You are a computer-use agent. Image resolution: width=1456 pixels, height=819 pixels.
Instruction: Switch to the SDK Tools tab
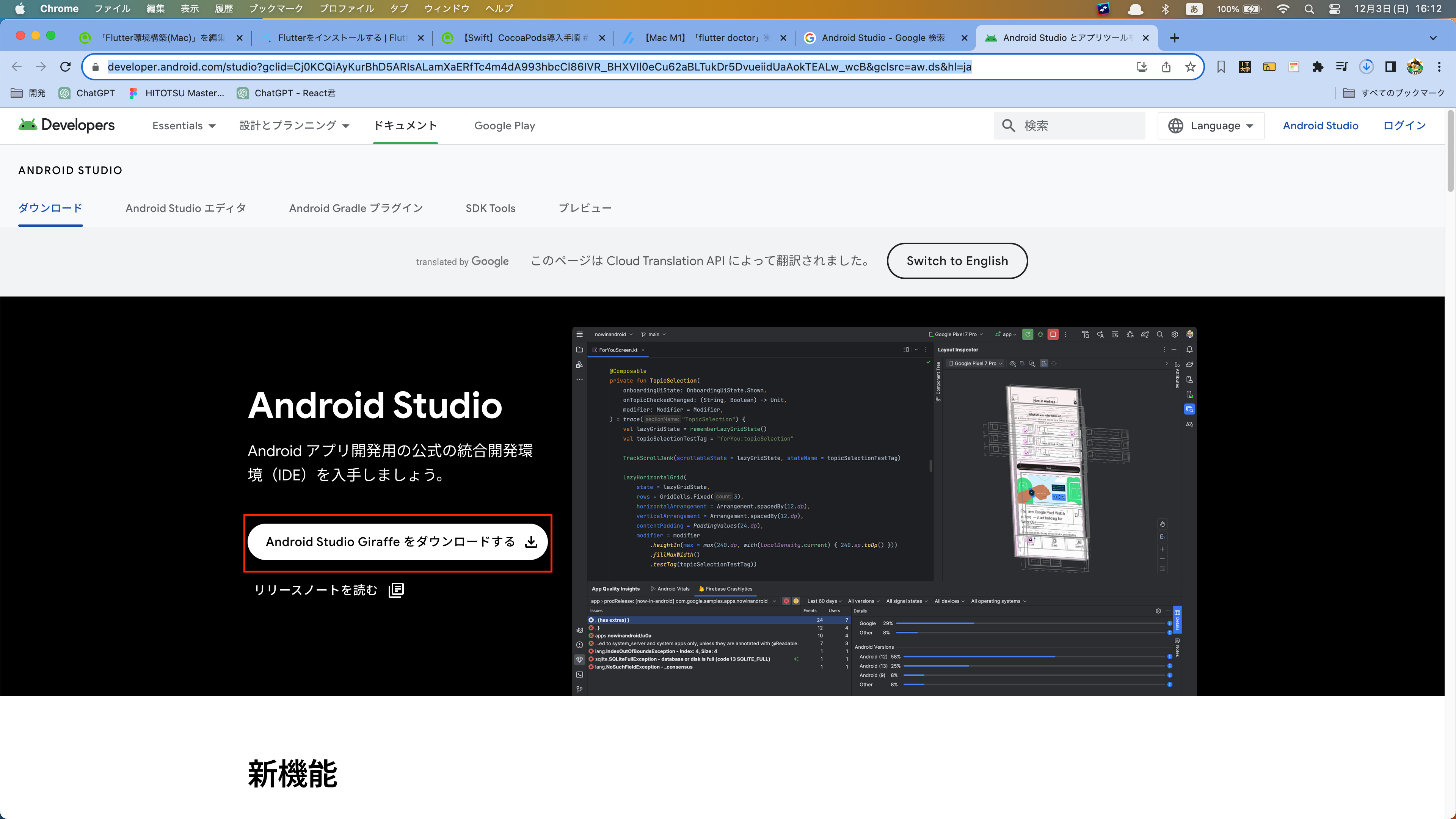pos(490,208)
